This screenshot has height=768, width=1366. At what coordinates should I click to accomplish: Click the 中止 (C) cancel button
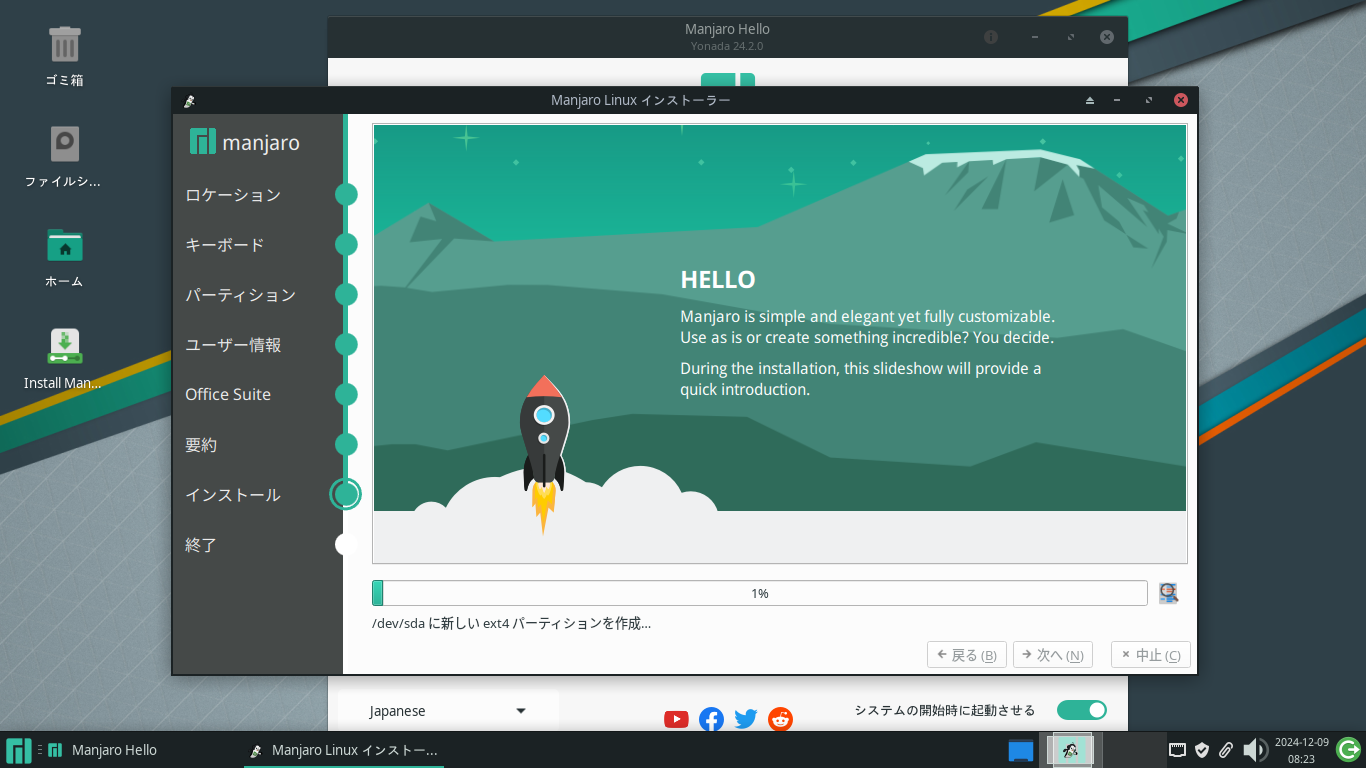tap(1151, 655)
